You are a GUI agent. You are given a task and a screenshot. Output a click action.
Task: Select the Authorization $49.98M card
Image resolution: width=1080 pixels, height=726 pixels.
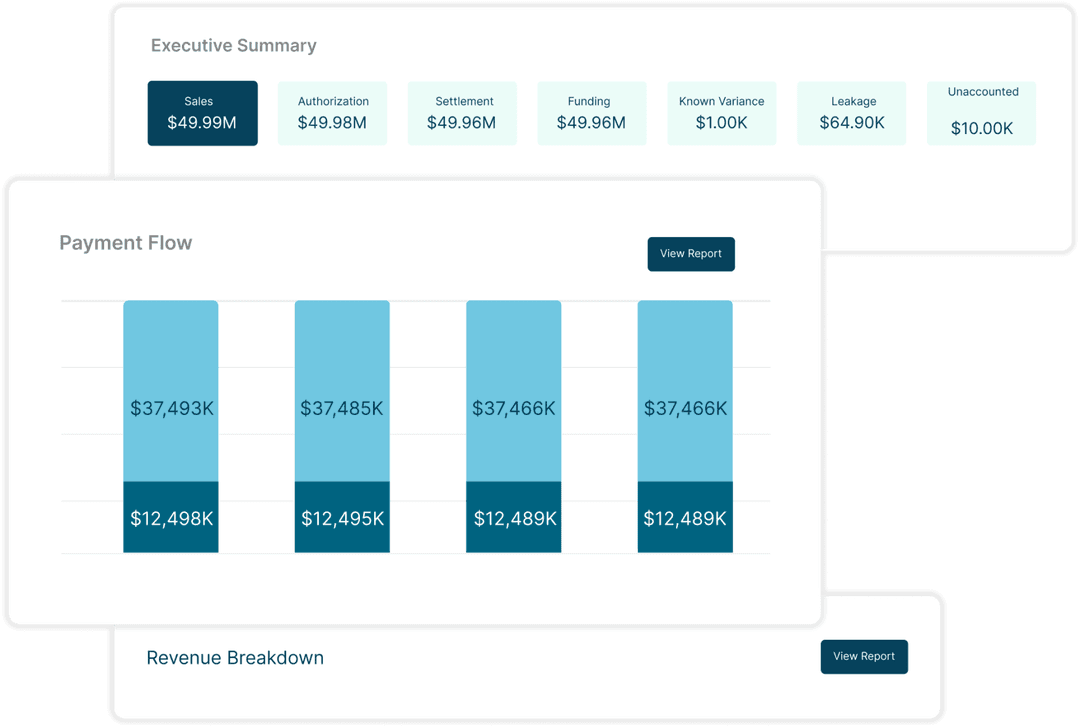coord(332,113)
